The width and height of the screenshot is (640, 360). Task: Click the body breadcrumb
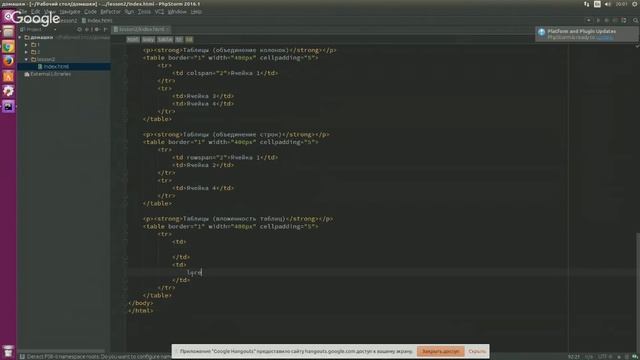[148, 40]
